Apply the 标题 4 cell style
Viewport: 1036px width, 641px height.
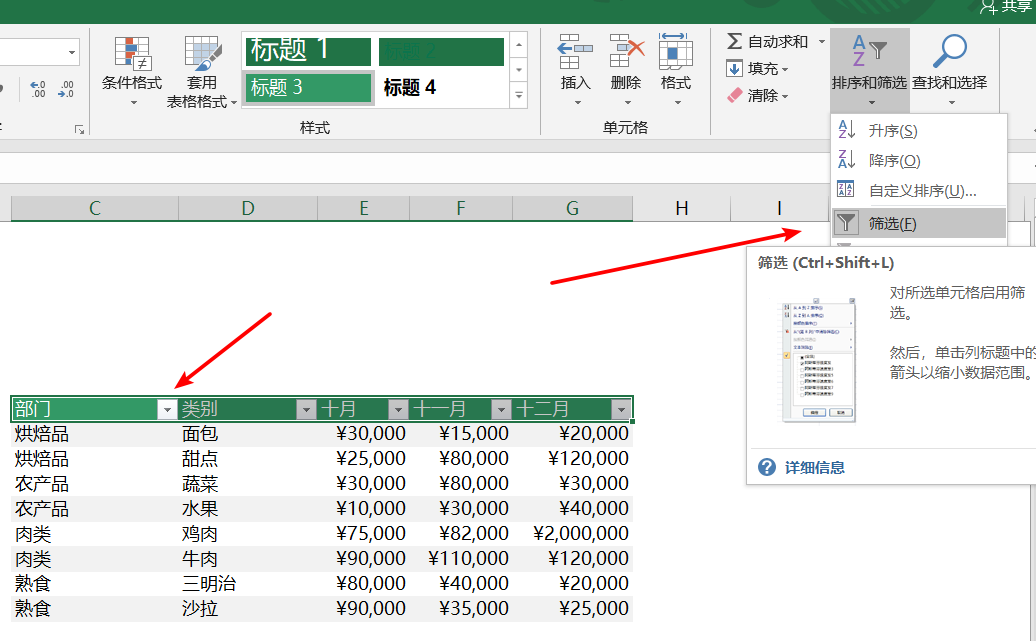click(x=440, y=88)
